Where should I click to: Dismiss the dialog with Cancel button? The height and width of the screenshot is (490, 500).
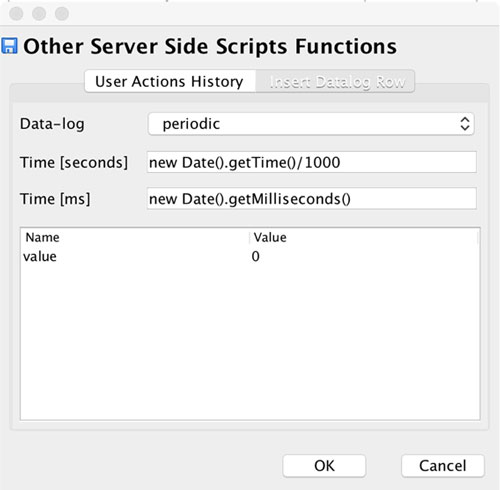[x=443, y=466]
